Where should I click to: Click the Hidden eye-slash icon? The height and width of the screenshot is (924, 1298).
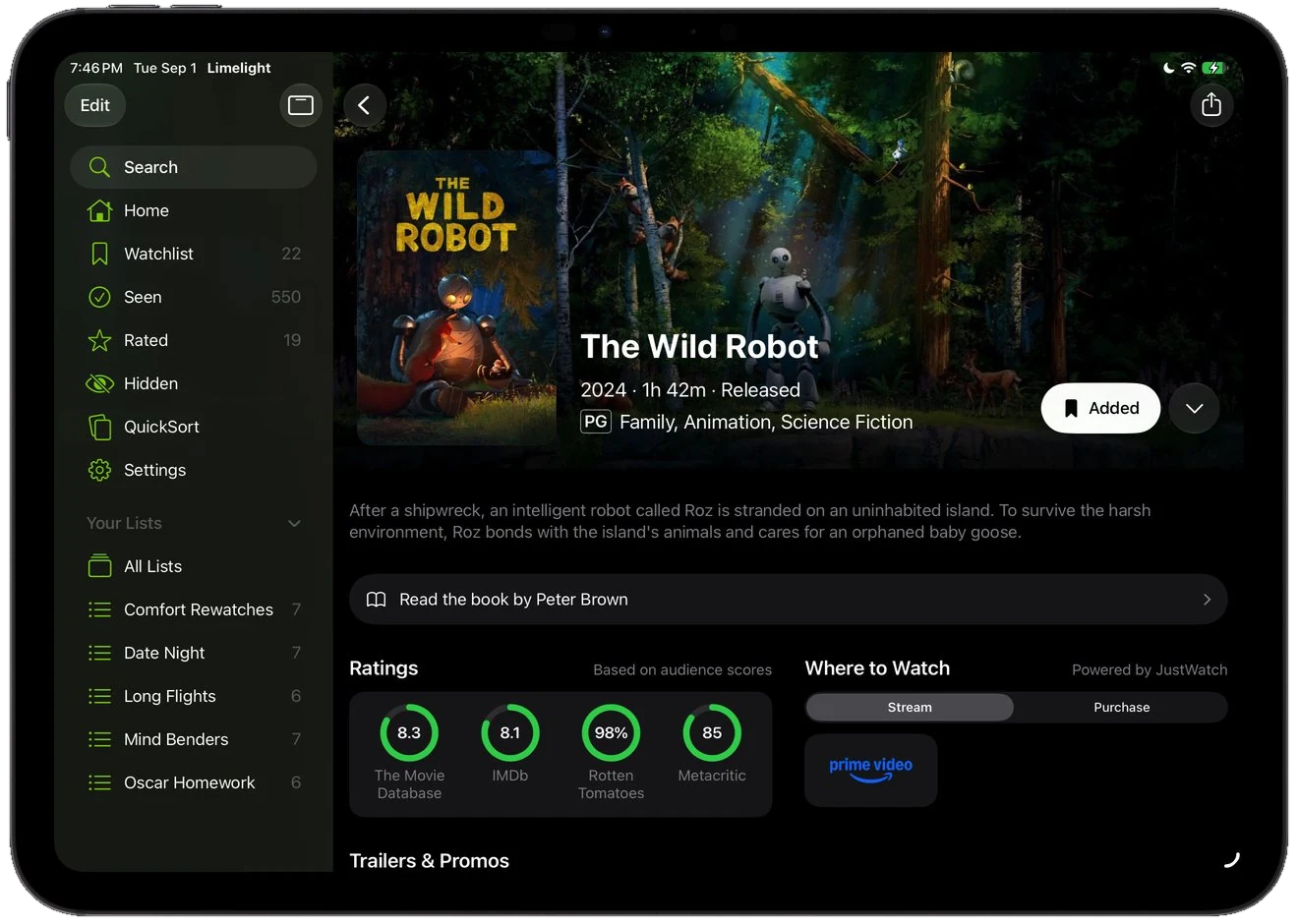tap(99, 383)
